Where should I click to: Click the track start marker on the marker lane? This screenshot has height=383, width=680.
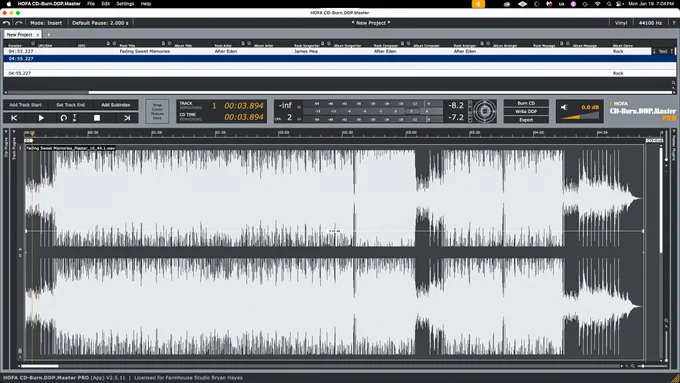(x=28, y=141)
